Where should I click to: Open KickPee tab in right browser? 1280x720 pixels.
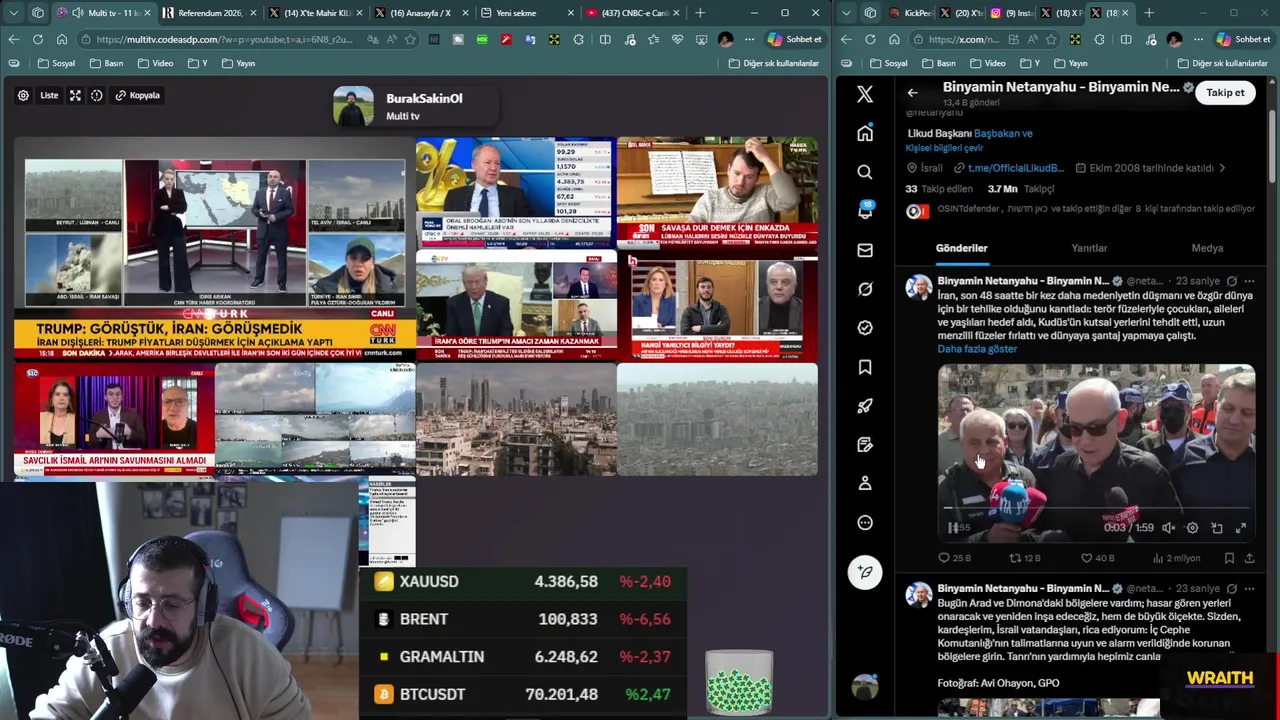pos(910,13)
